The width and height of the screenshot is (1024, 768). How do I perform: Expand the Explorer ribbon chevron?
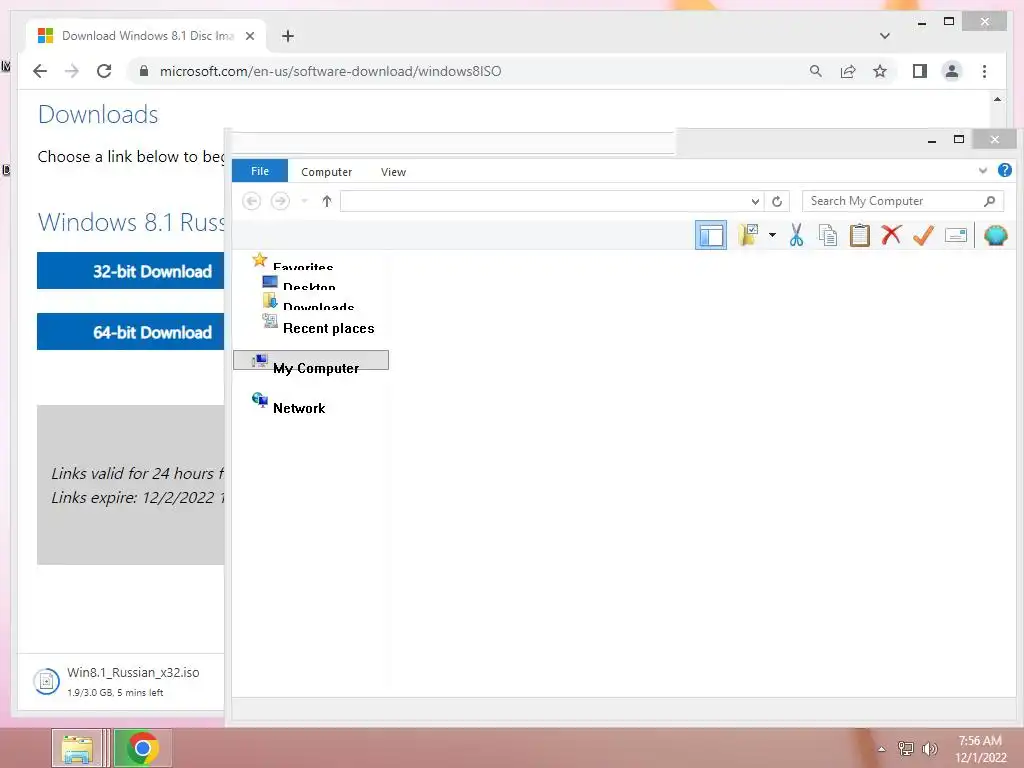[982, 170]
